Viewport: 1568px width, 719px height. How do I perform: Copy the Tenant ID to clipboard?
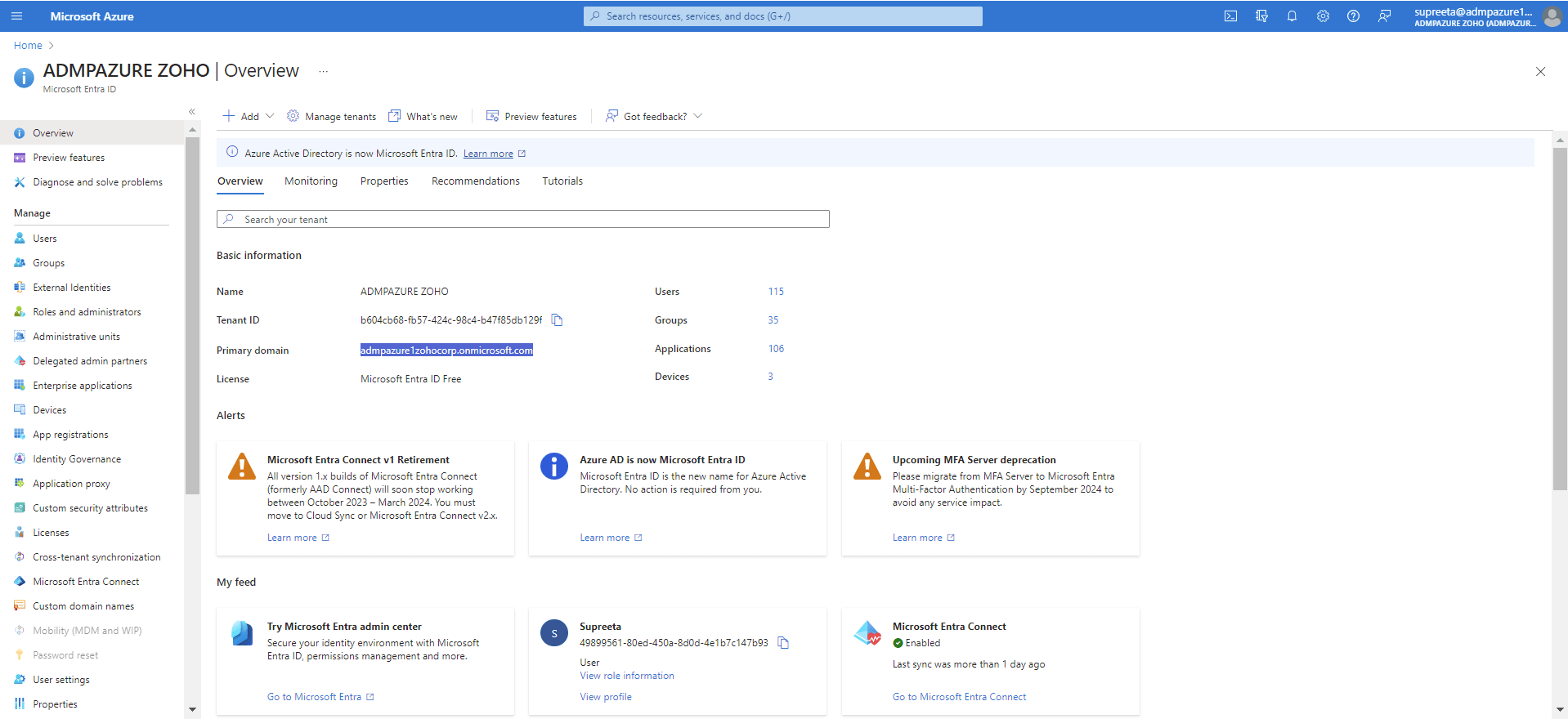click(557, 320)
